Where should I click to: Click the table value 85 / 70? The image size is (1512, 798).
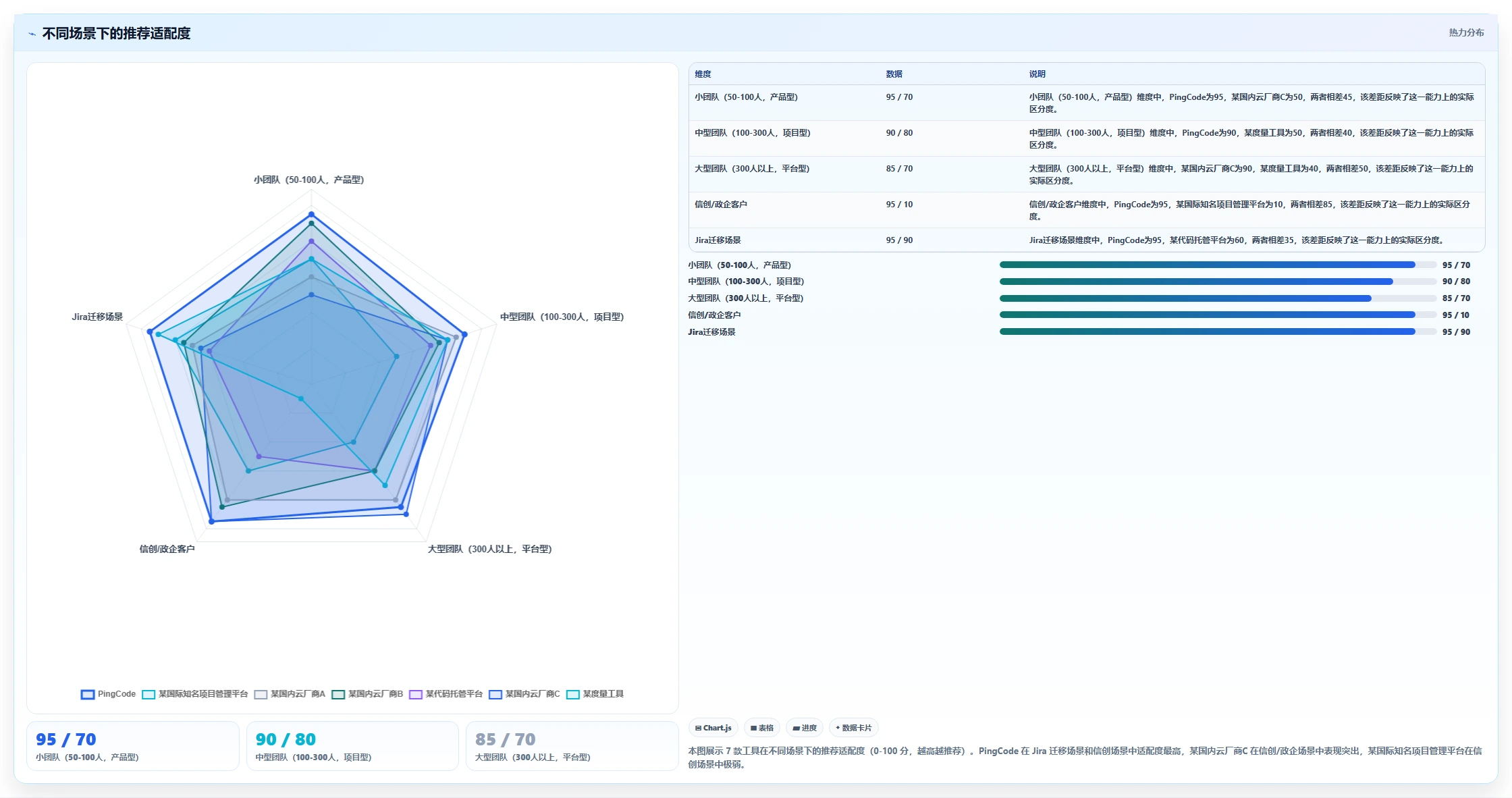click(x=899, y=169)
